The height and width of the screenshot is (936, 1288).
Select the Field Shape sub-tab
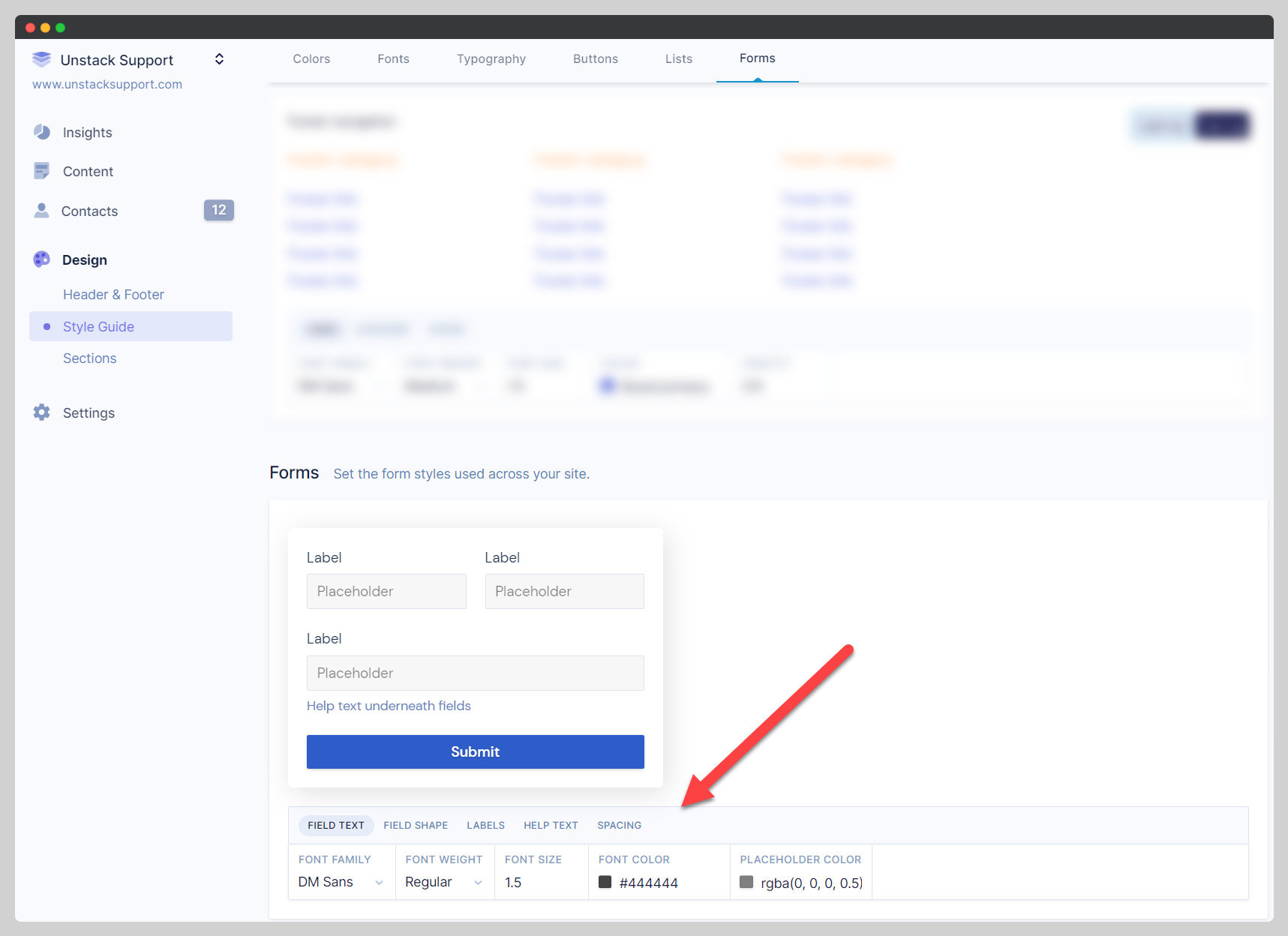[415, 825]
